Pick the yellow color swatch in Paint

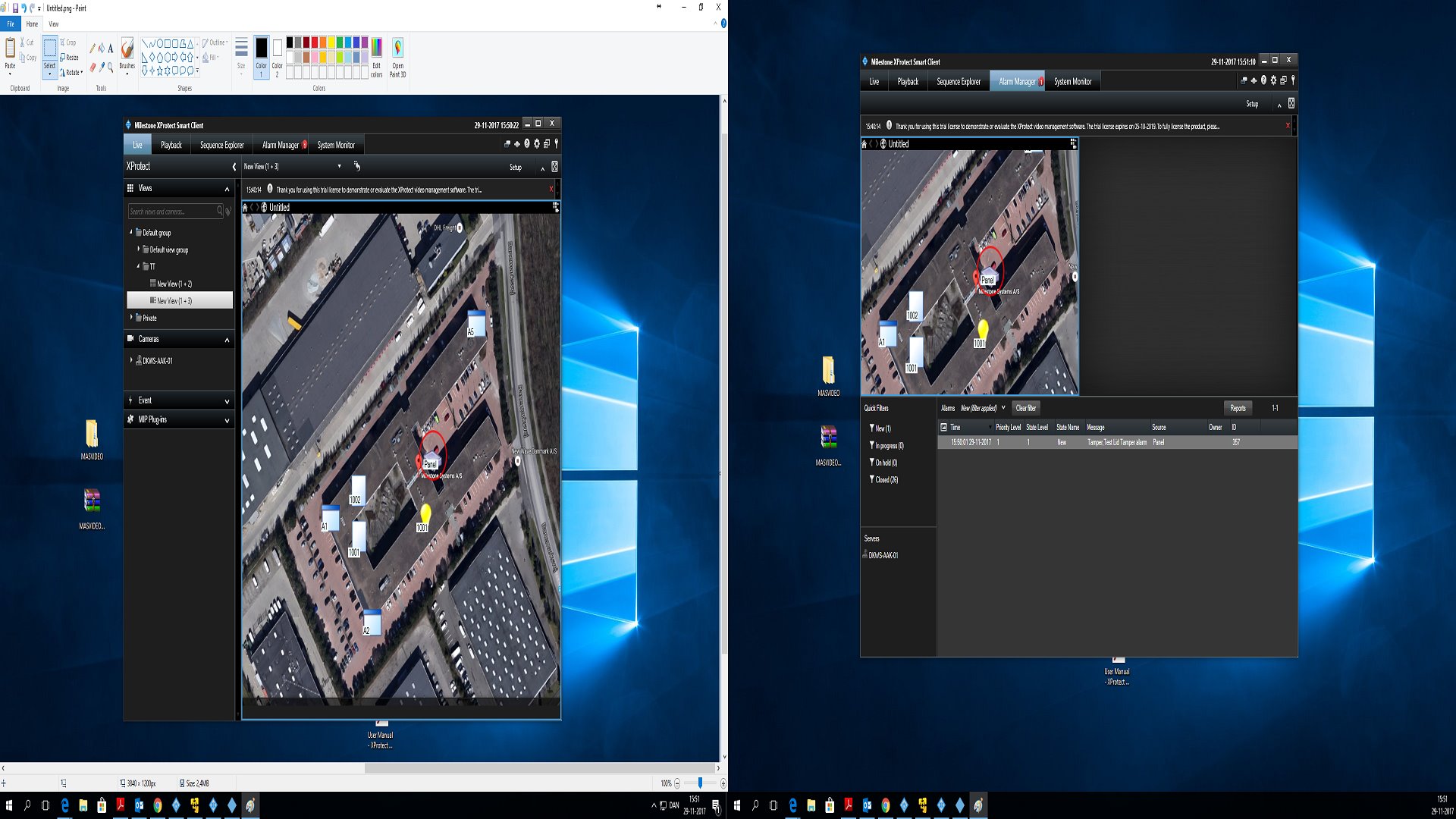click(x=331, y=42)
